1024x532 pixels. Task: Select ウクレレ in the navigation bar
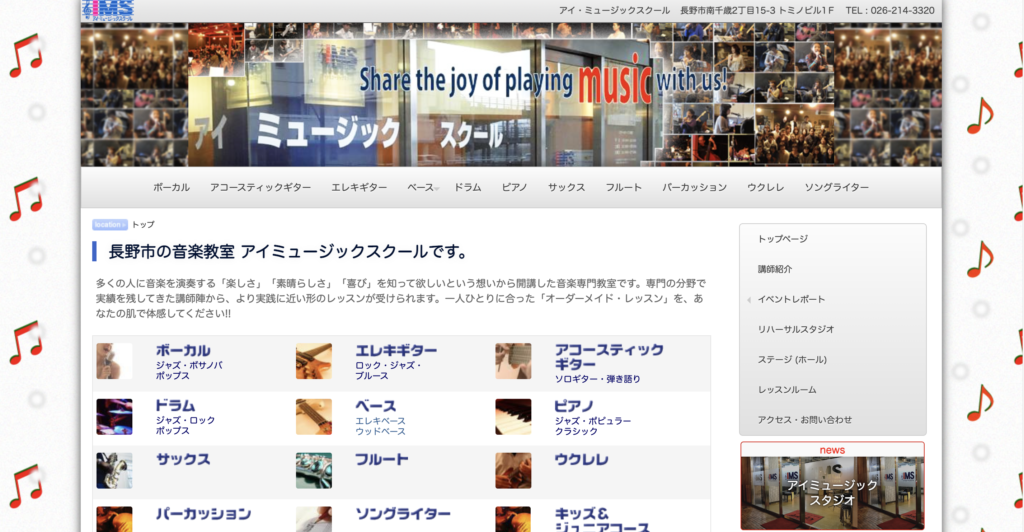click(x=765, y=187)
